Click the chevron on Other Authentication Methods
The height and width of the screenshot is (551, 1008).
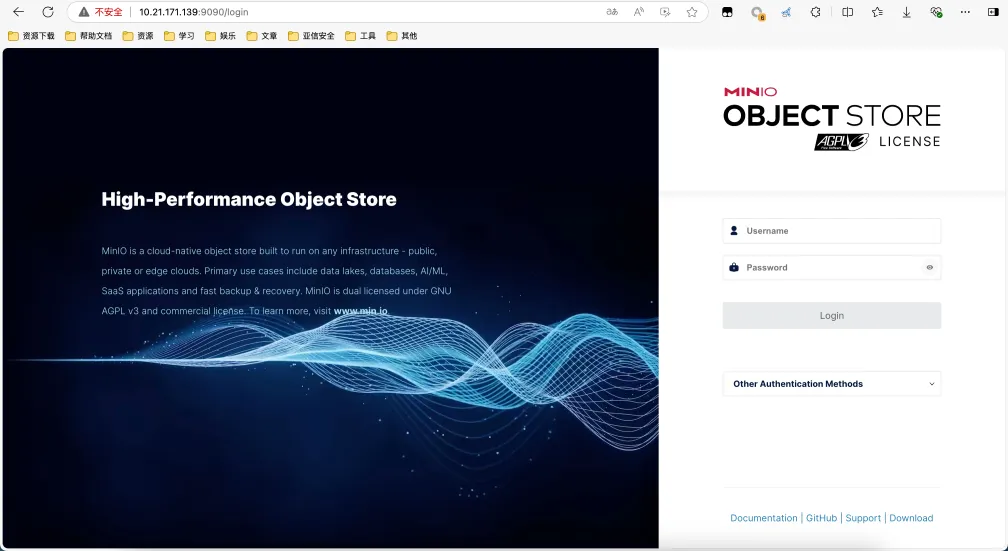click(932, 384)
